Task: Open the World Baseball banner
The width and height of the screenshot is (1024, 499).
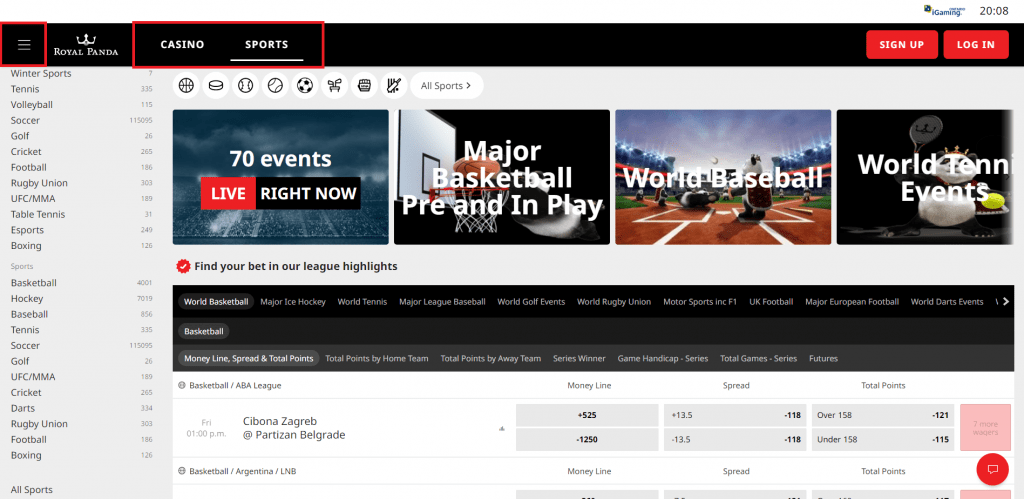Action: pyautogui.click(x=723, y=177)
